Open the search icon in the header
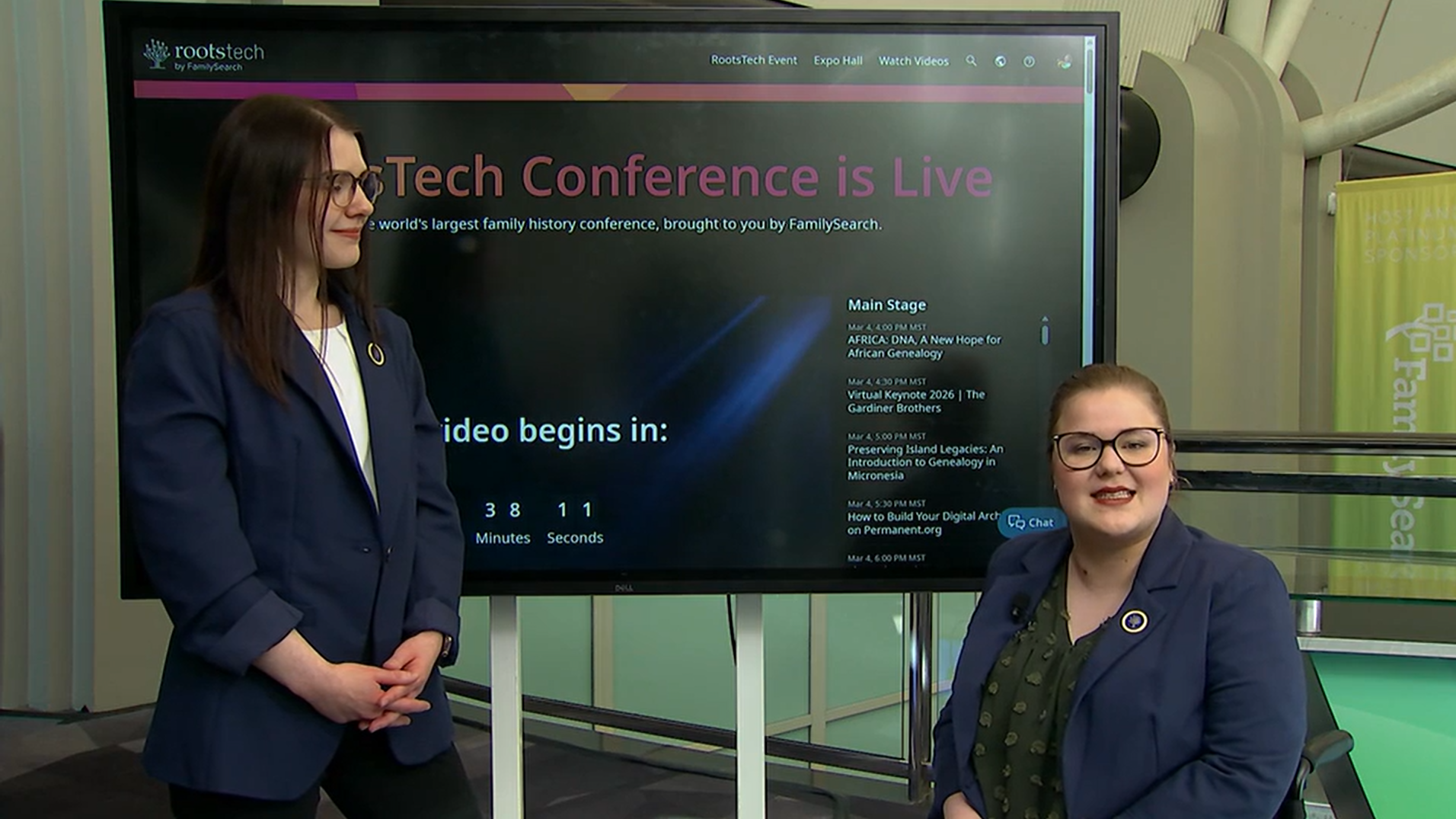1456x819 pixels. point(971,60)
